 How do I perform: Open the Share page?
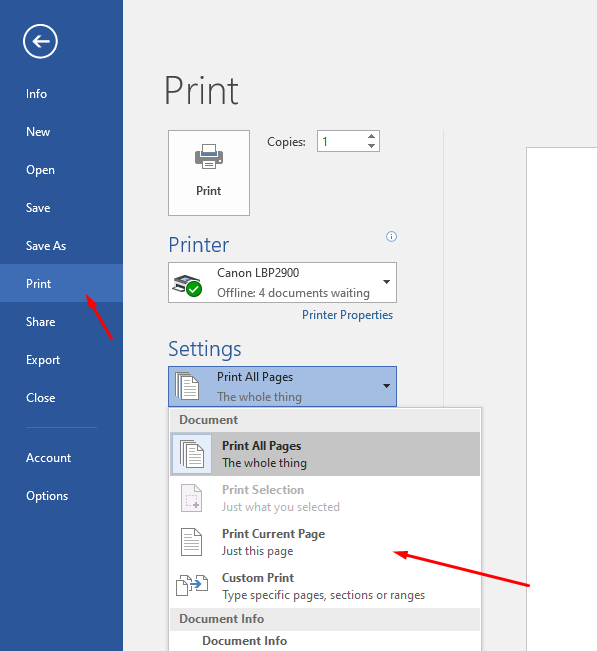point(41,322)
